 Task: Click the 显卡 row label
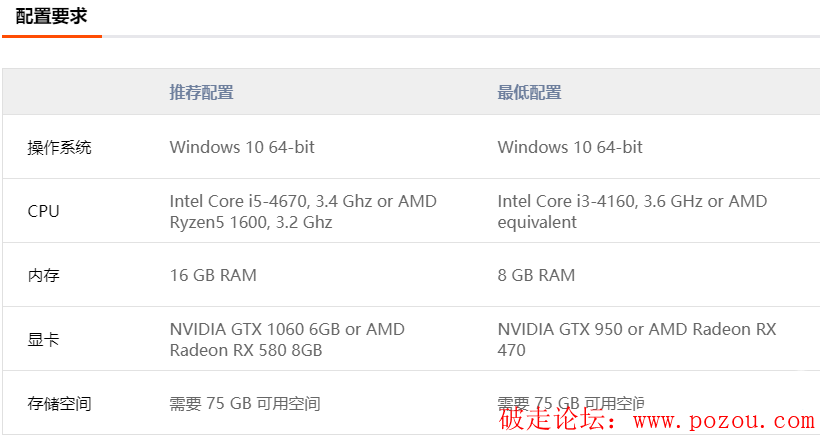point(43,340)
